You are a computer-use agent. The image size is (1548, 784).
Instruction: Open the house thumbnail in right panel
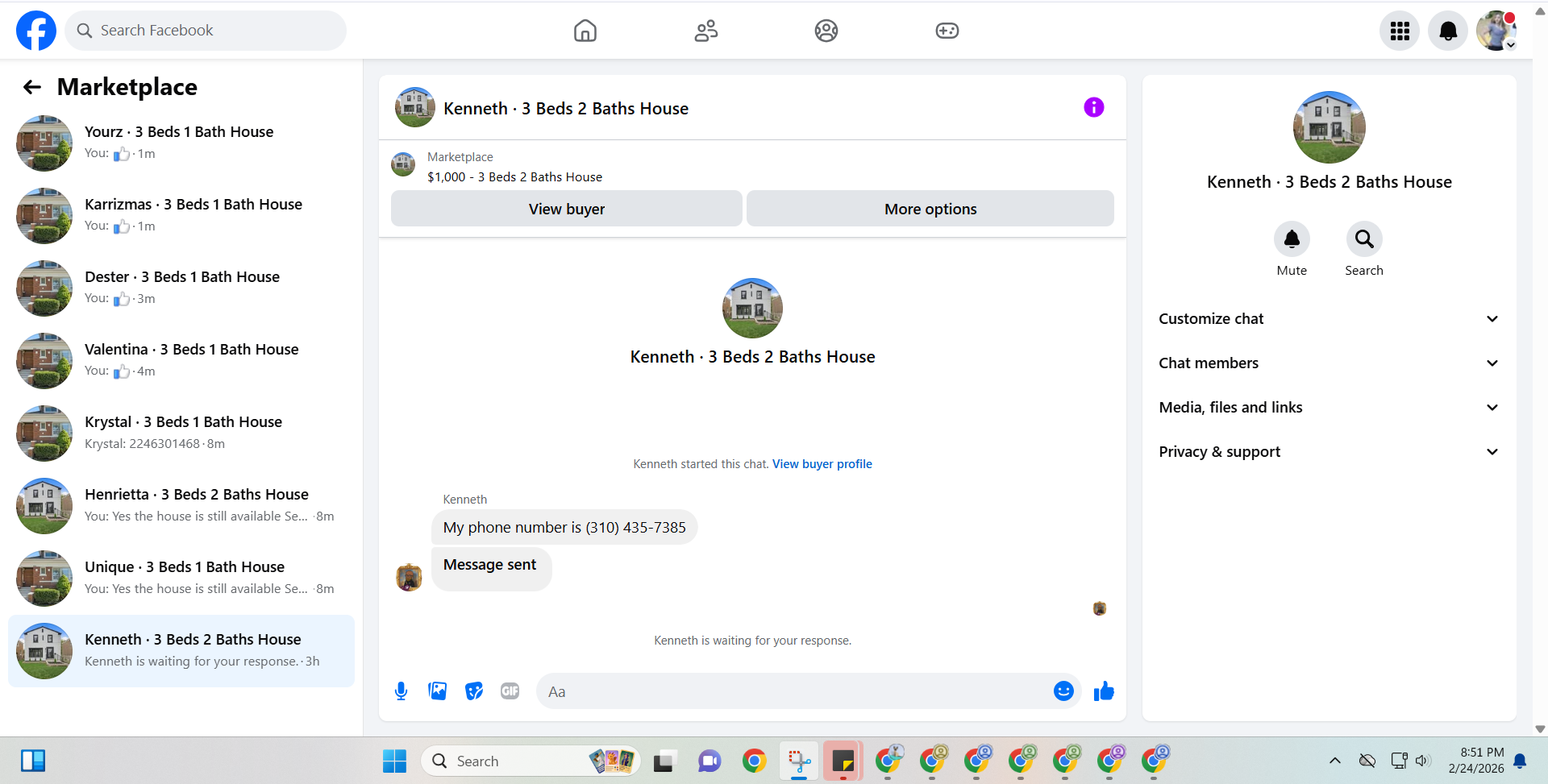click(x=1329, y=127)
